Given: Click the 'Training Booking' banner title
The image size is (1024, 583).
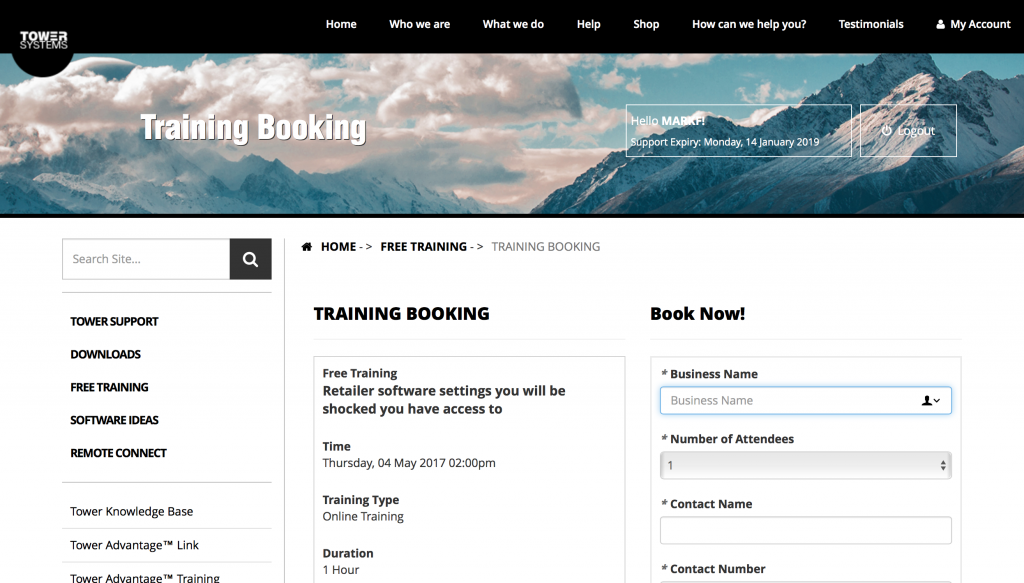Looking at the screenshot, I should point(253,127).
